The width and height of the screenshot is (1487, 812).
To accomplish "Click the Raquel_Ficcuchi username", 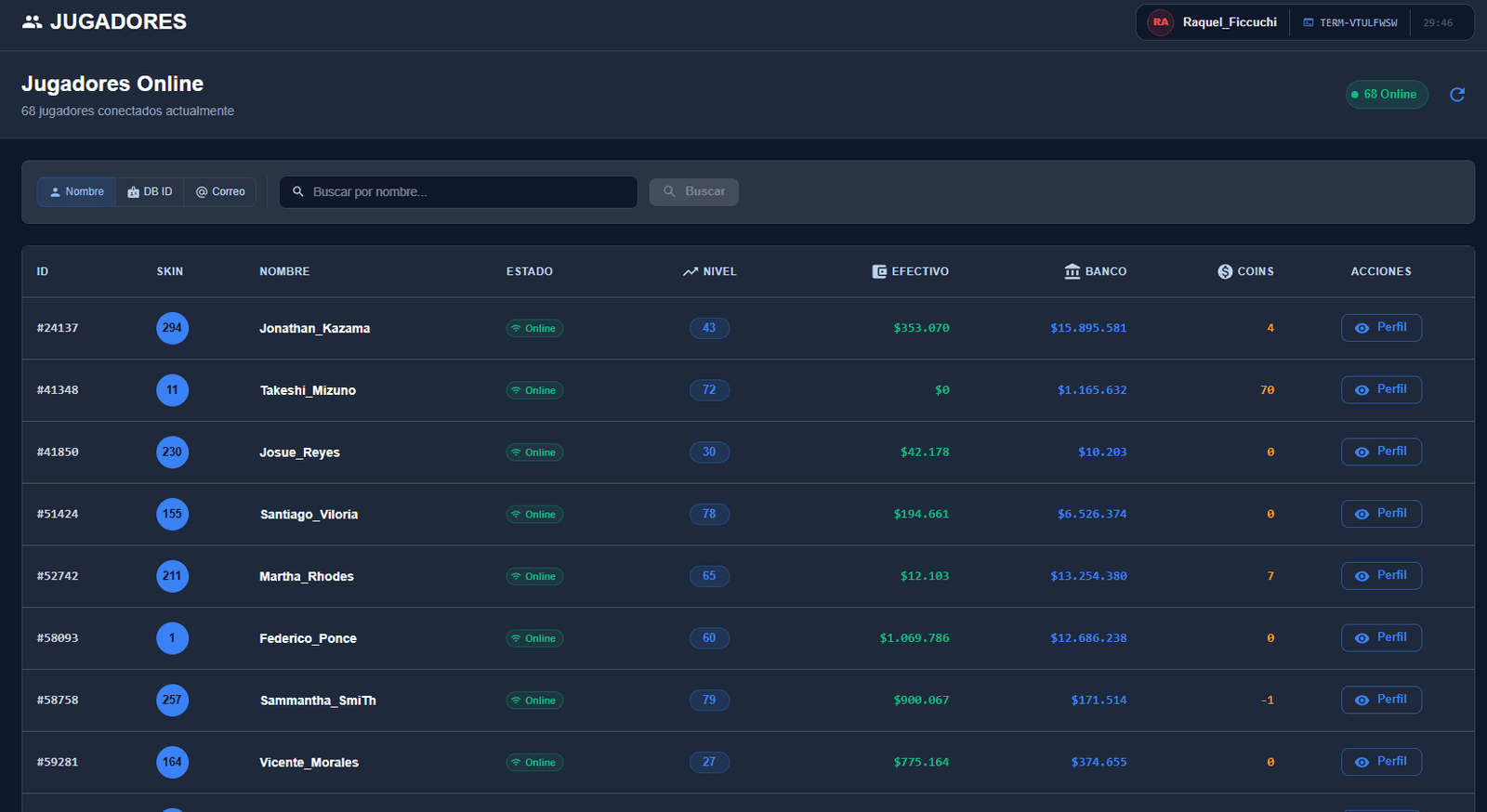I will pyautogui.click(x=1230, y=22).
